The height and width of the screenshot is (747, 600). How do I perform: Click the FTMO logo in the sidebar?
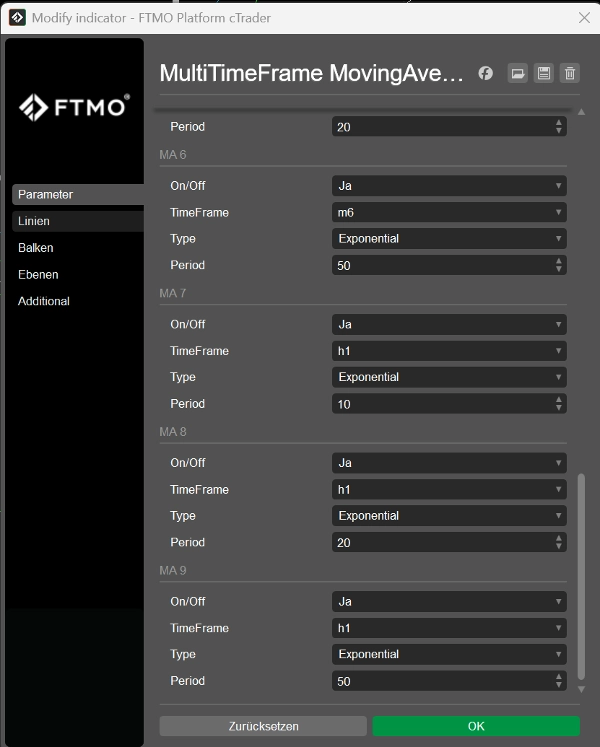click(74, 107)
